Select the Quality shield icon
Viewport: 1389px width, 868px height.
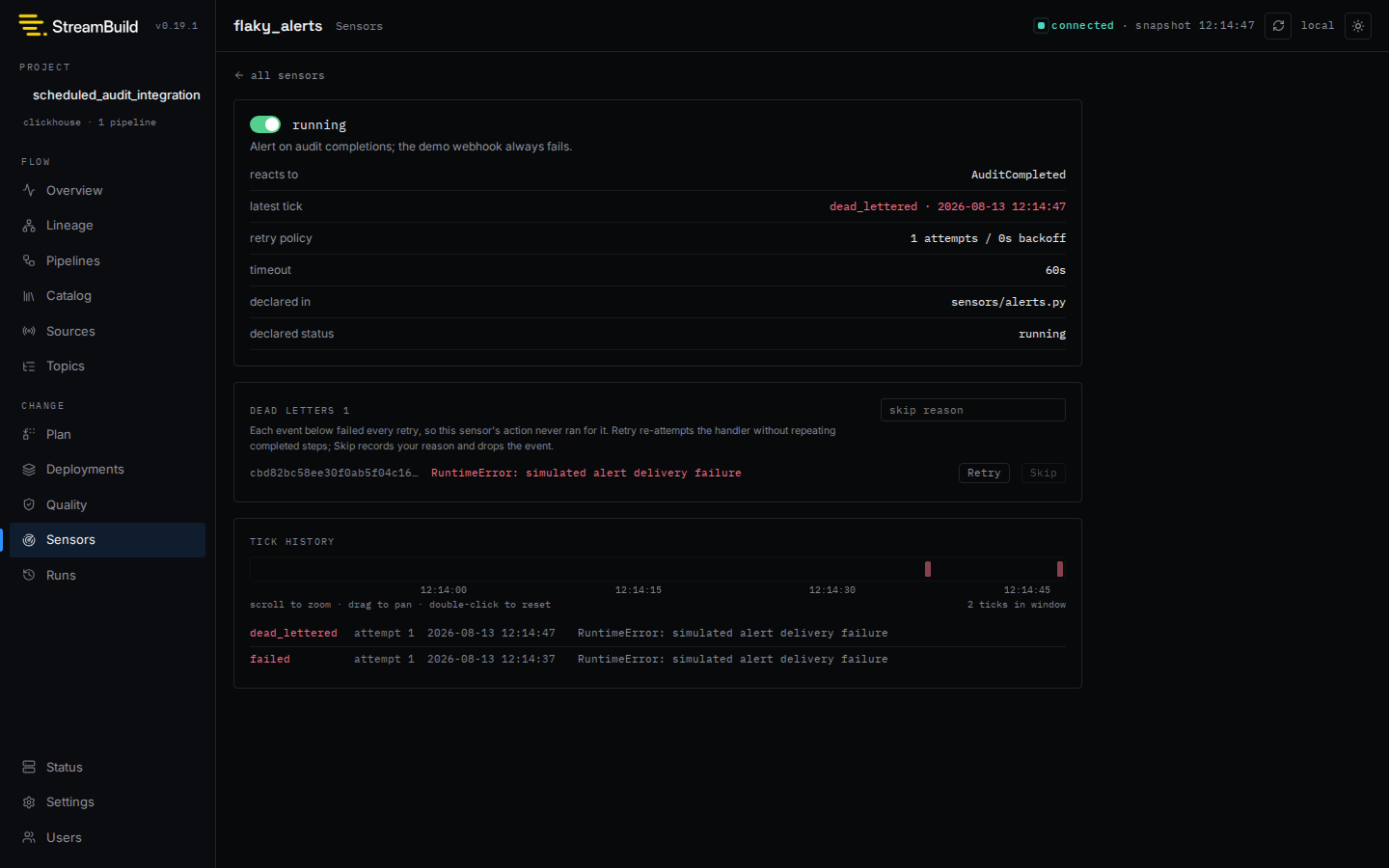[x=29, y=504]
